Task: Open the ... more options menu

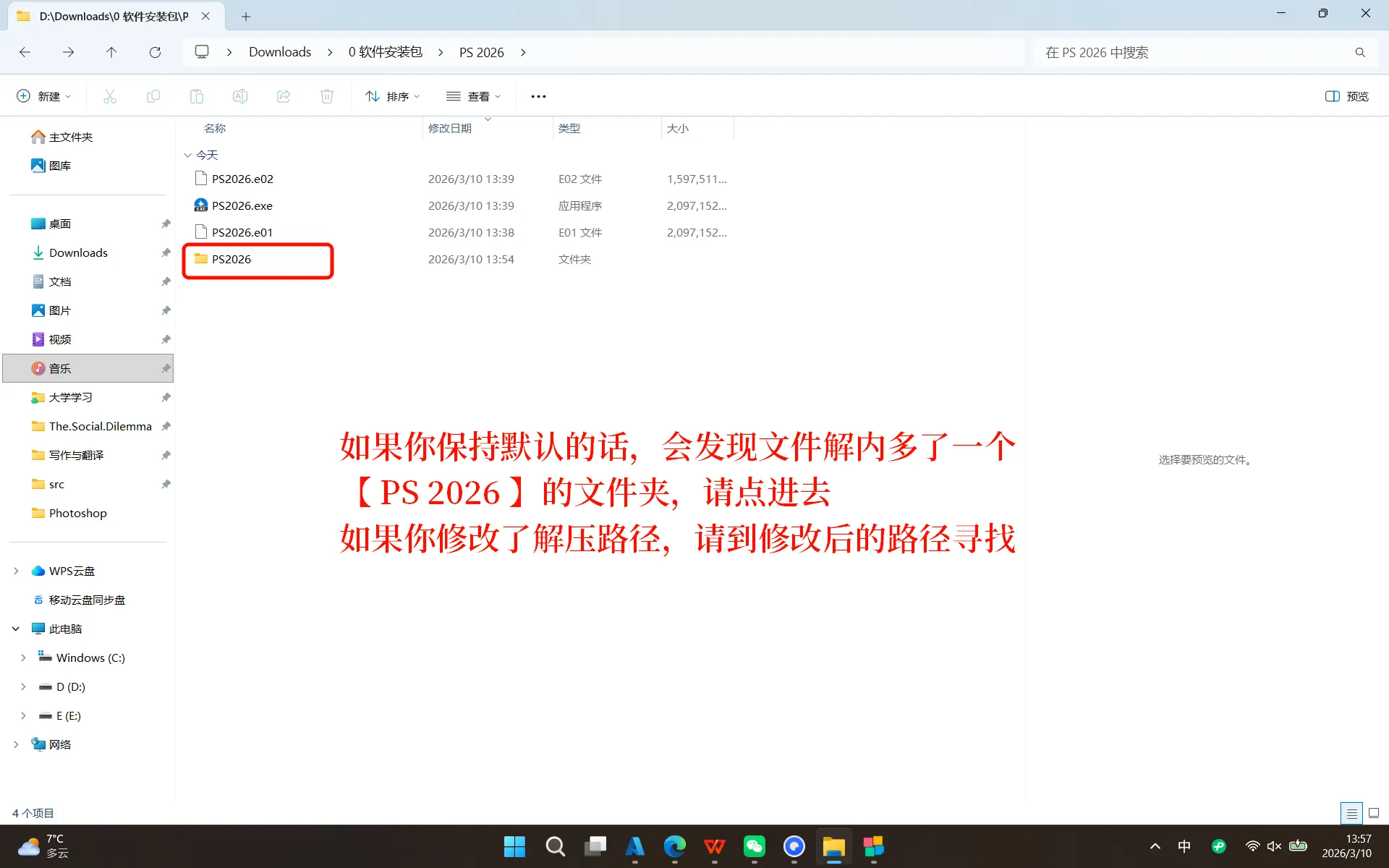Action: point(538,95)
